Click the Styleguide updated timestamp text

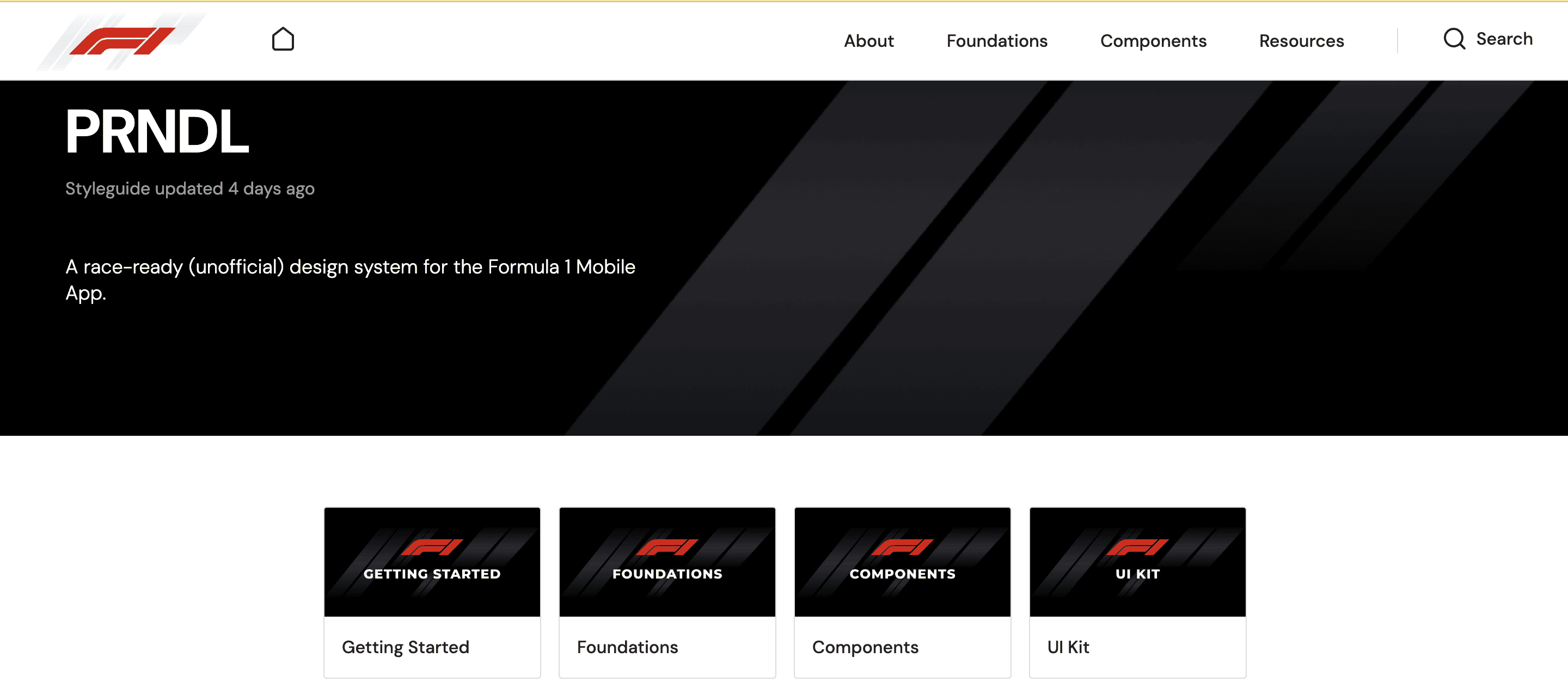(189, 188)
